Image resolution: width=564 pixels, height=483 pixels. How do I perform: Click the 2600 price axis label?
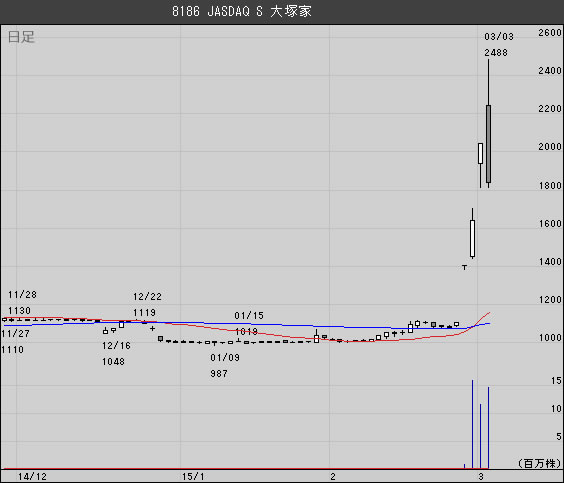click(550, 33)
